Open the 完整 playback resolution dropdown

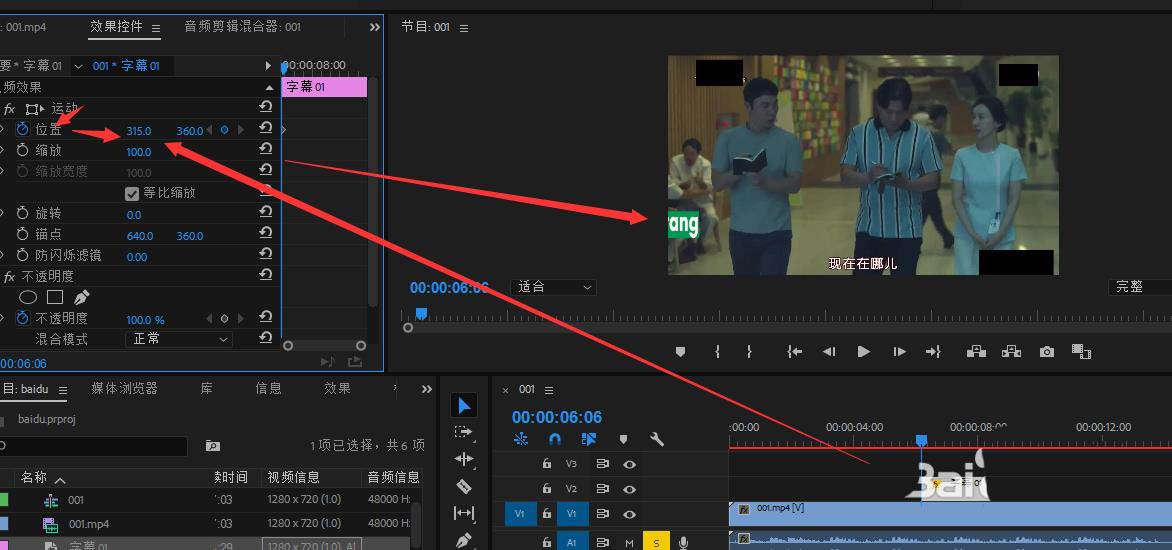[x=1140, y=287]
